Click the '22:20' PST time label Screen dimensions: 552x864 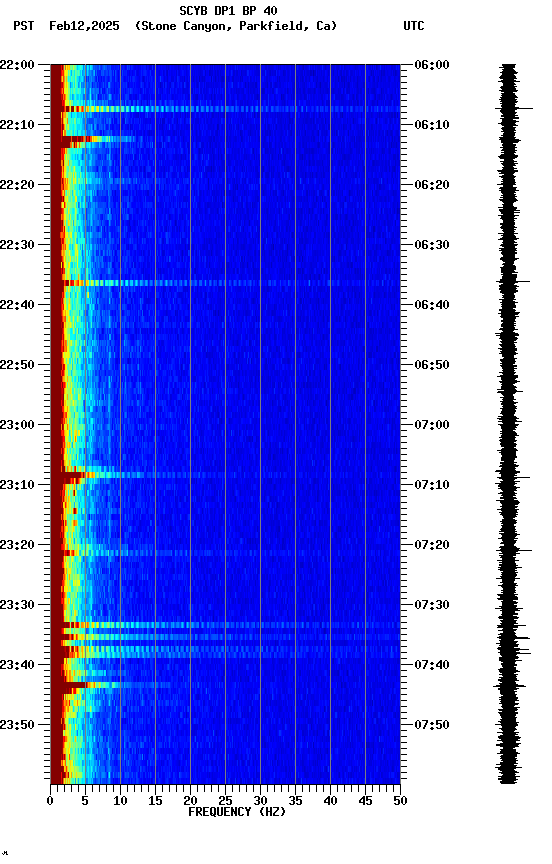point(17,185)
